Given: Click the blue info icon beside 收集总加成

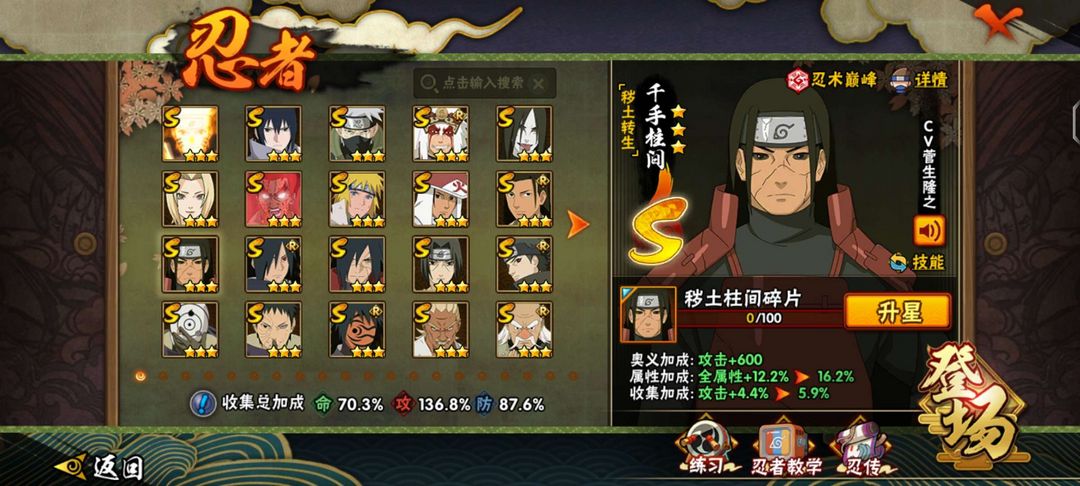Looking at the screenshot, I should (202, 403).
